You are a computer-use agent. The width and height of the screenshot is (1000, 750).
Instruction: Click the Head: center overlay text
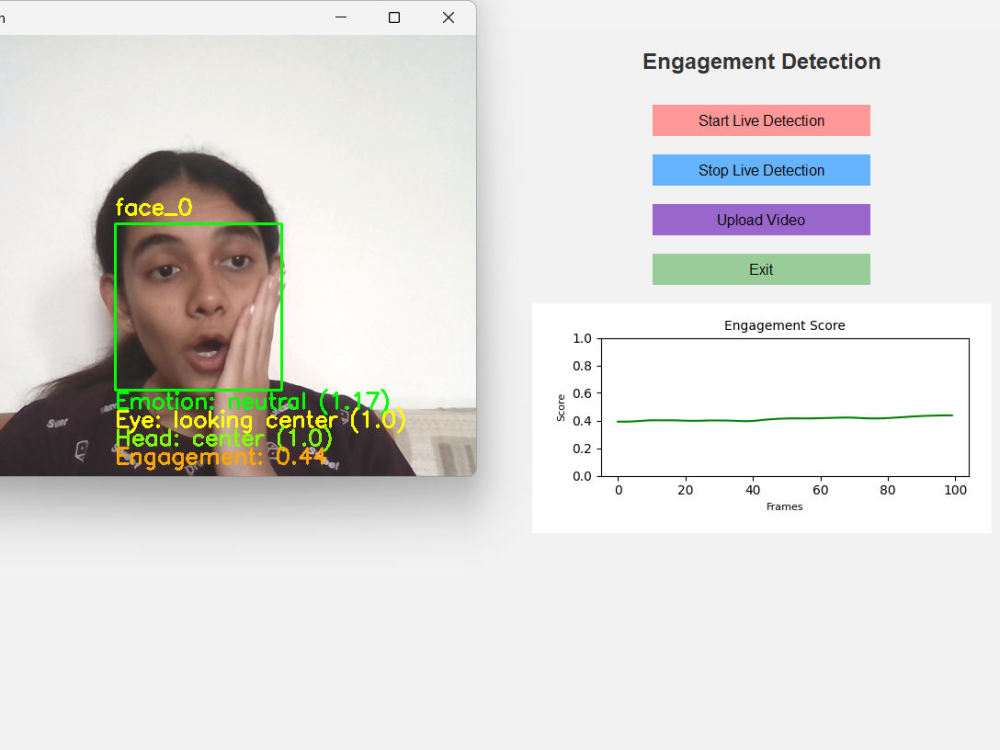[224, 439]
